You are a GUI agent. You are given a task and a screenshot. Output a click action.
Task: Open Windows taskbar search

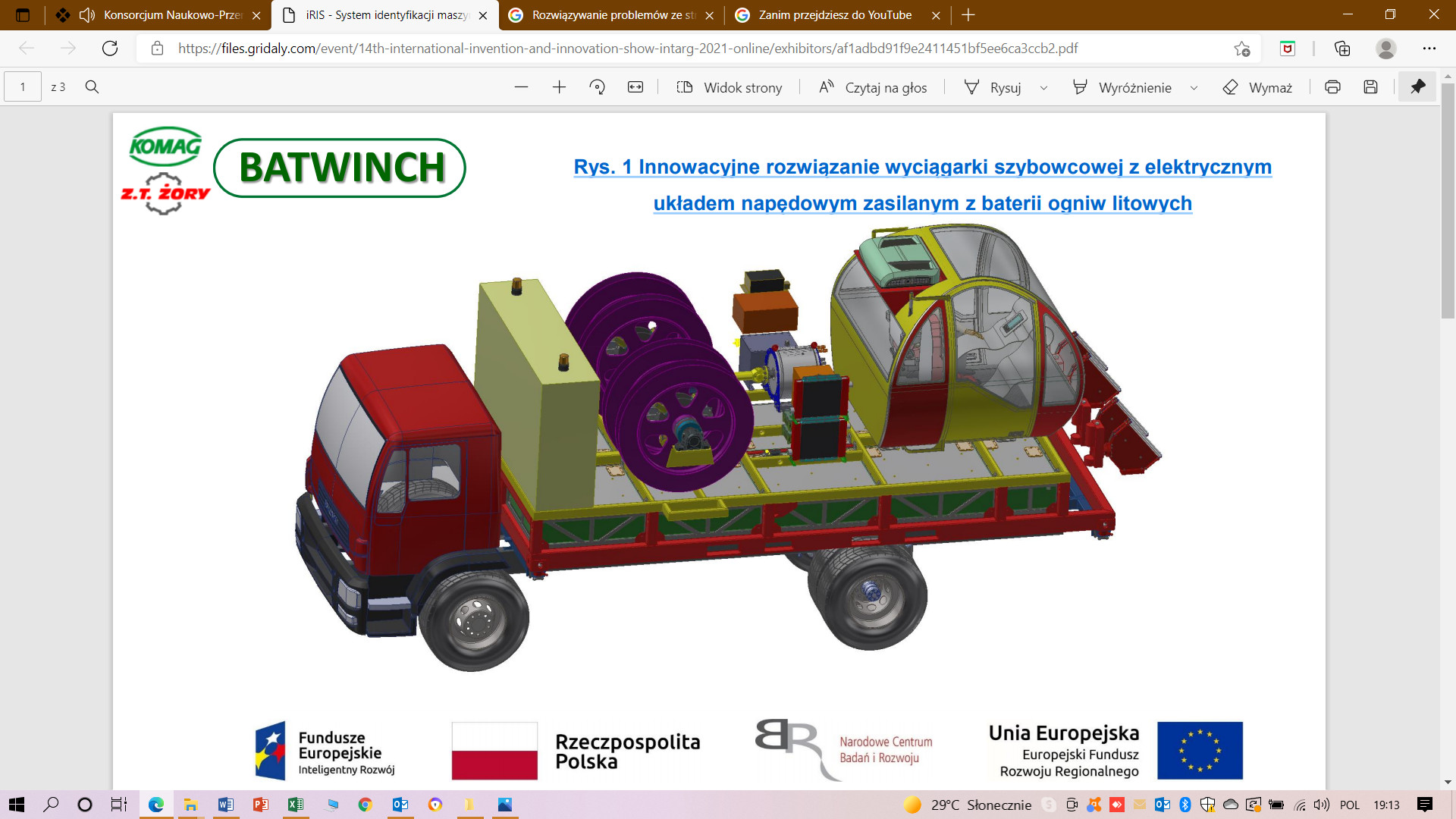51,805
